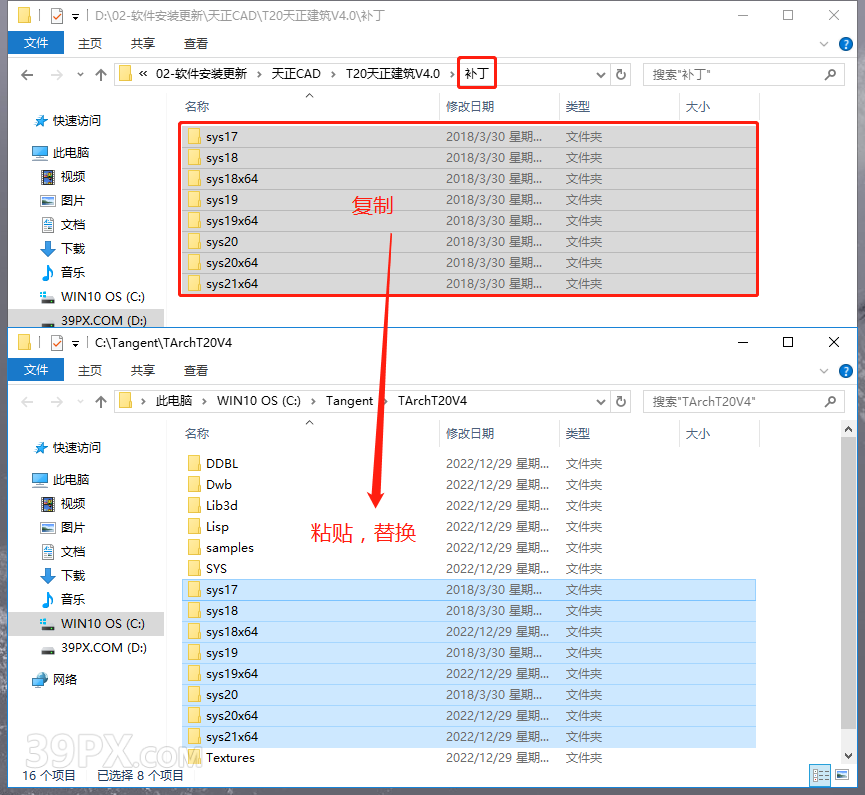Open Help in the TArchT20V4 window

tap(845, 371)
